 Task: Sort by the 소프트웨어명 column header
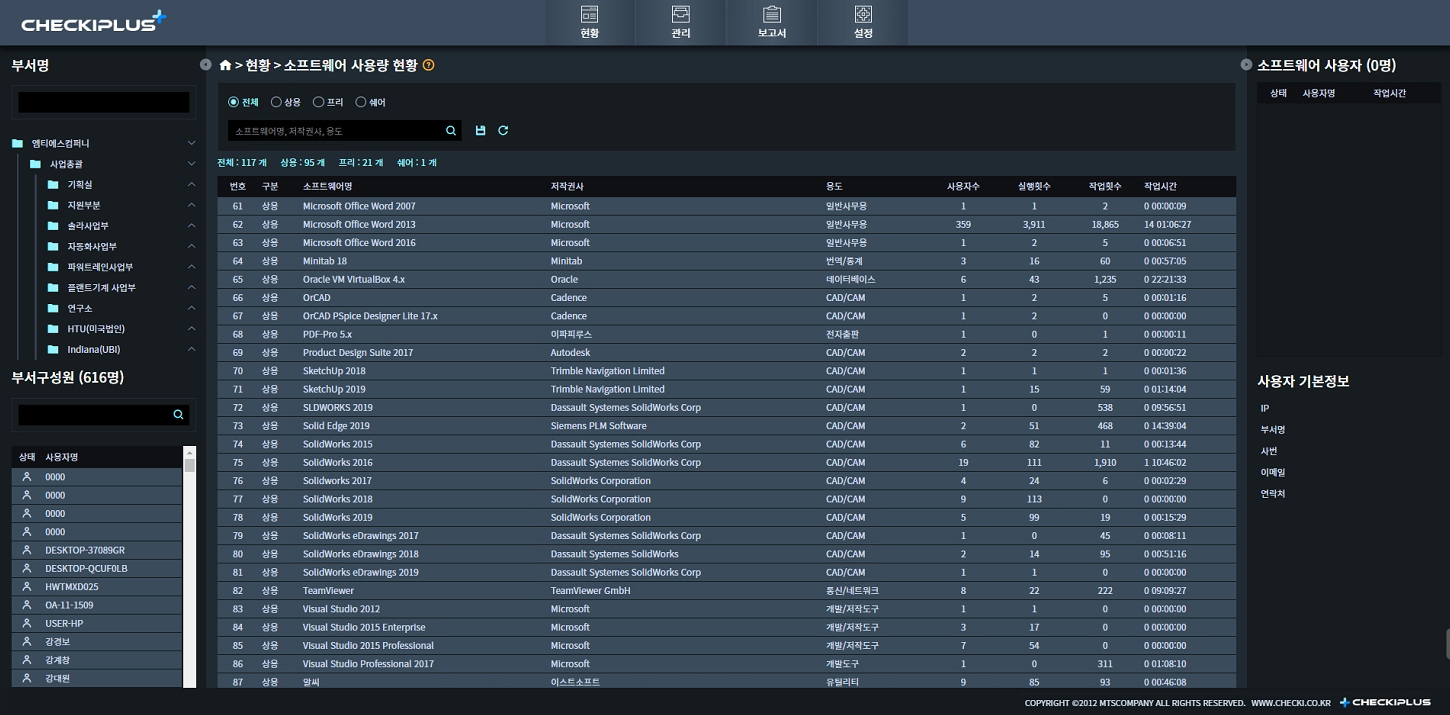coord(328,186)
